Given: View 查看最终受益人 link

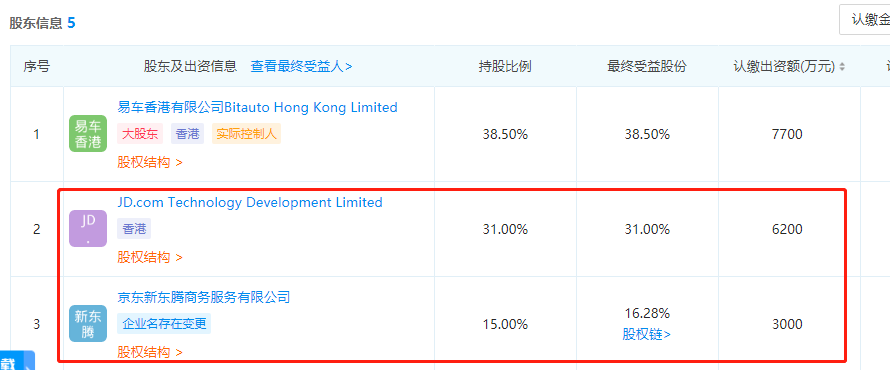Looking at the screenshot, I should click(301, 66).
